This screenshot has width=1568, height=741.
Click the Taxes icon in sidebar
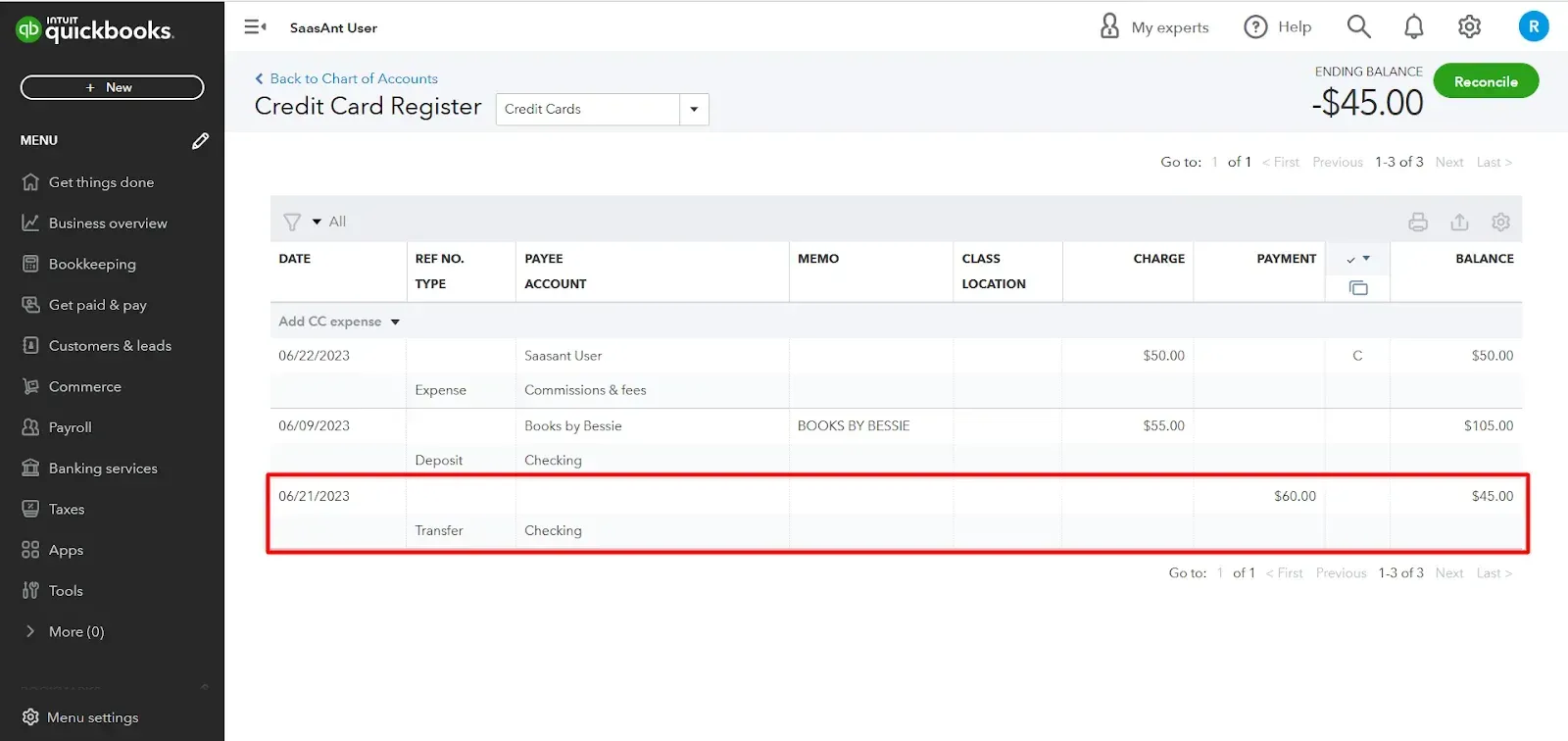point(30,509)
